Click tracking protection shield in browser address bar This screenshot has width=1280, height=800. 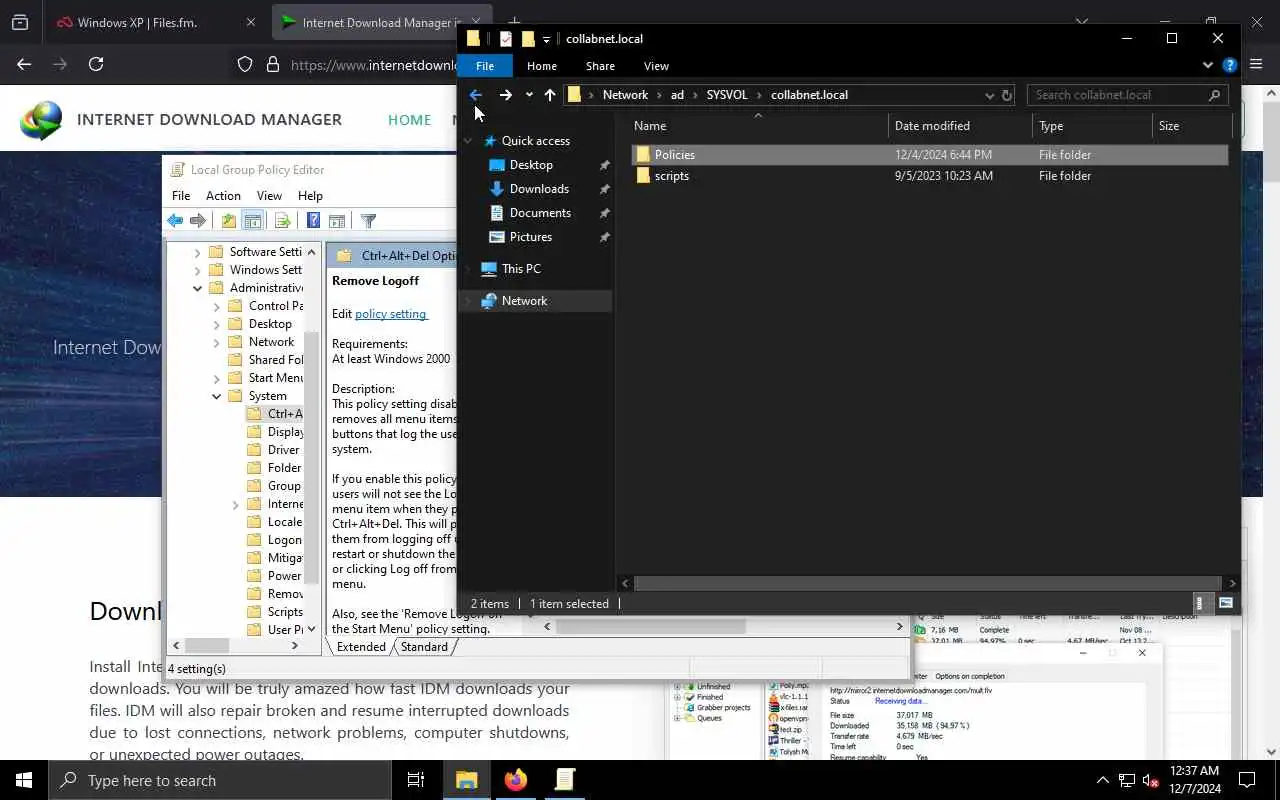click(245, 65)
